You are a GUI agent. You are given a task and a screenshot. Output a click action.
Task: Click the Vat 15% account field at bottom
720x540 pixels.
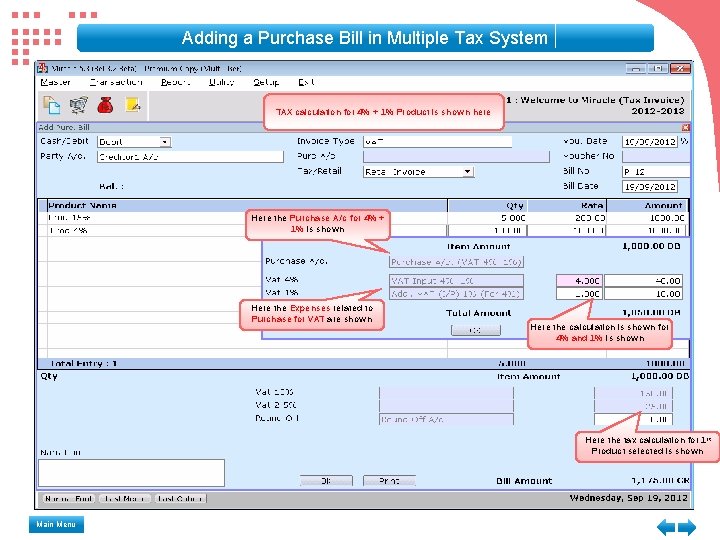pos(446,393)
